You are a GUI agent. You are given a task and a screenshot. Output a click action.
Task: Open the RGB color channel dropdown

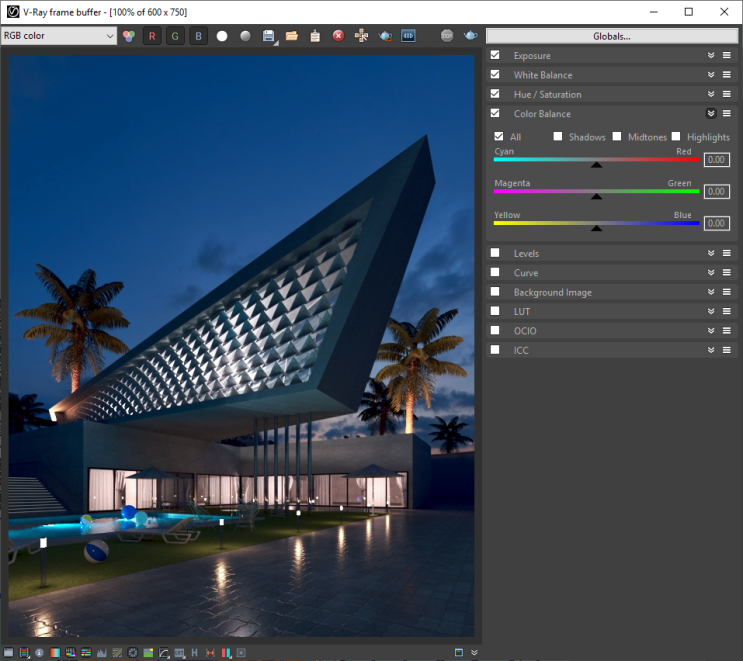click(59, 36)
